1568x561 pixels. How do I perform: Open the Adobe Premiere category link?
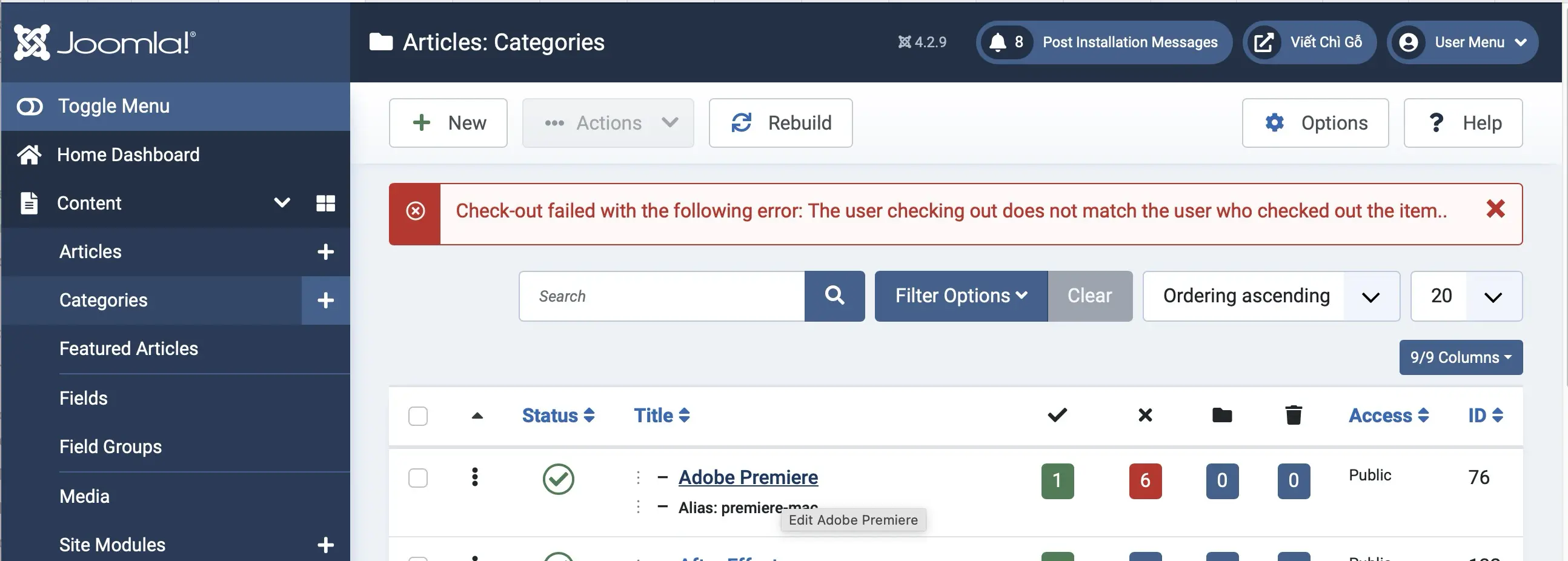[x=748, y=477]
